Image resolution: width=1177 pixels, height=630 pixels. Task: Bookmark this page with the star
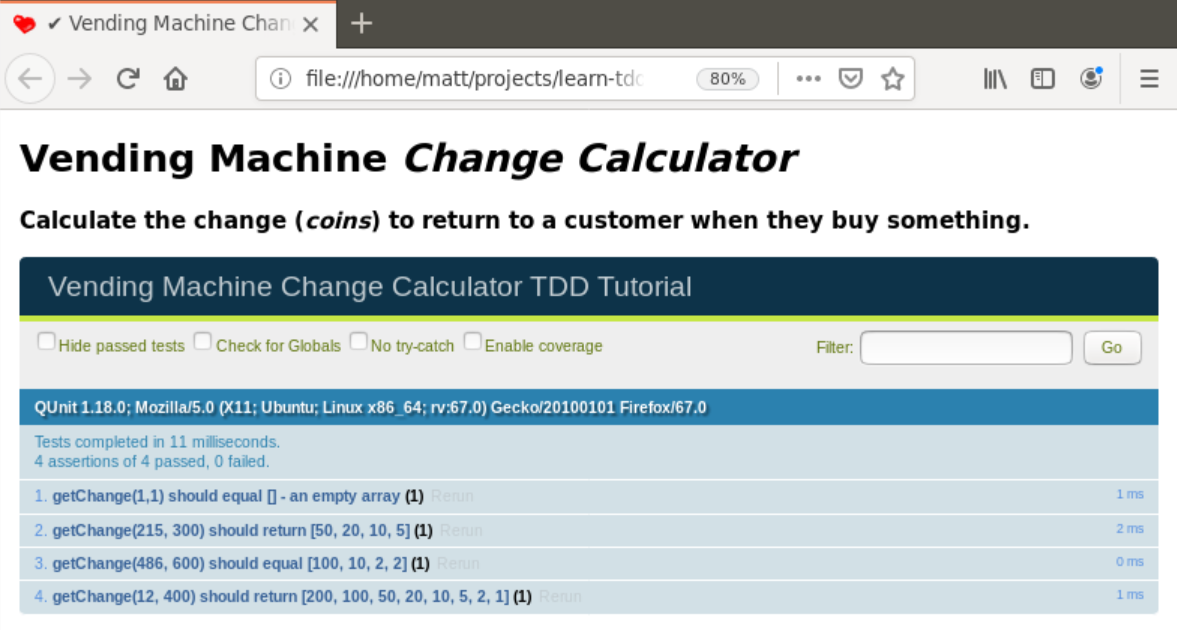[893, 78]
